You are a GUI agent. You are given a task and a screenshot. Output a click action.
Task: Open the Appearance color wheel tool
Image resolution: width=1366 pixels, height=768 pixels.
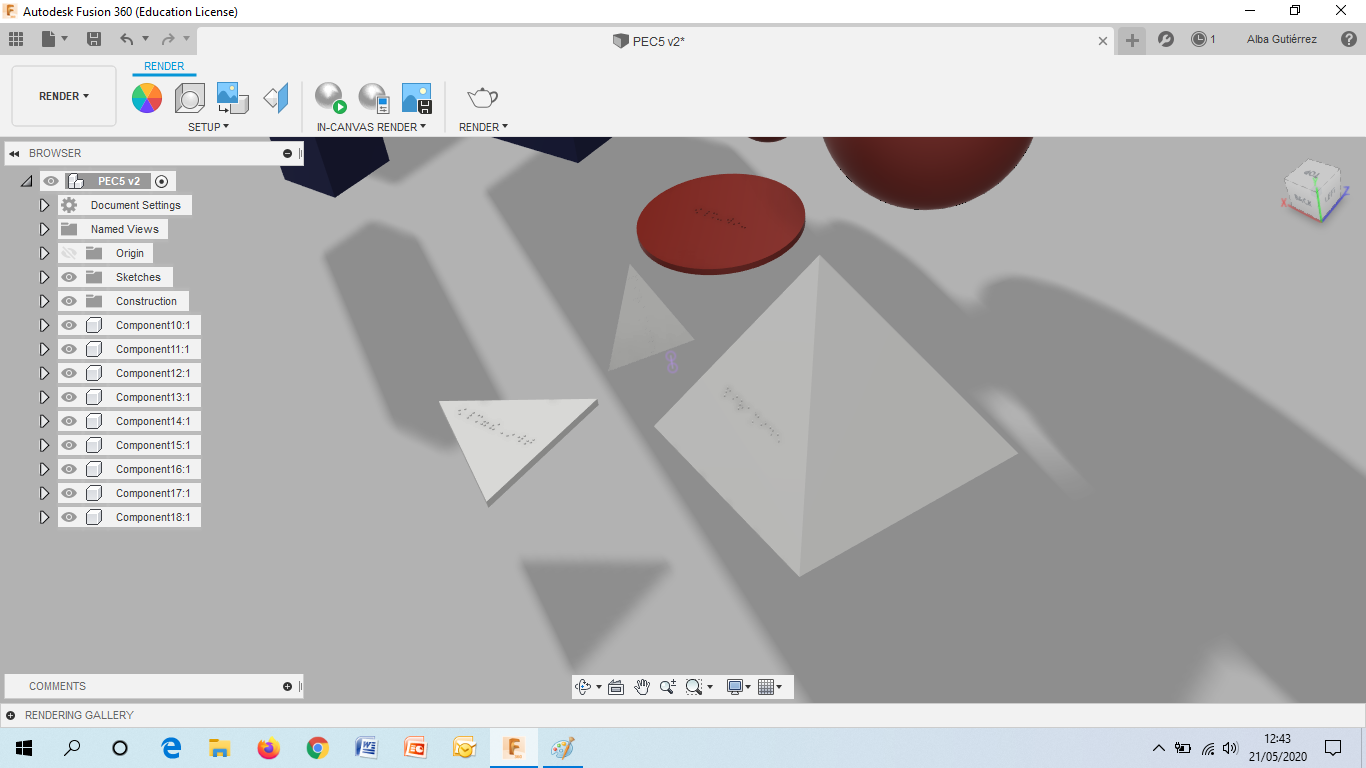(147, 98)
